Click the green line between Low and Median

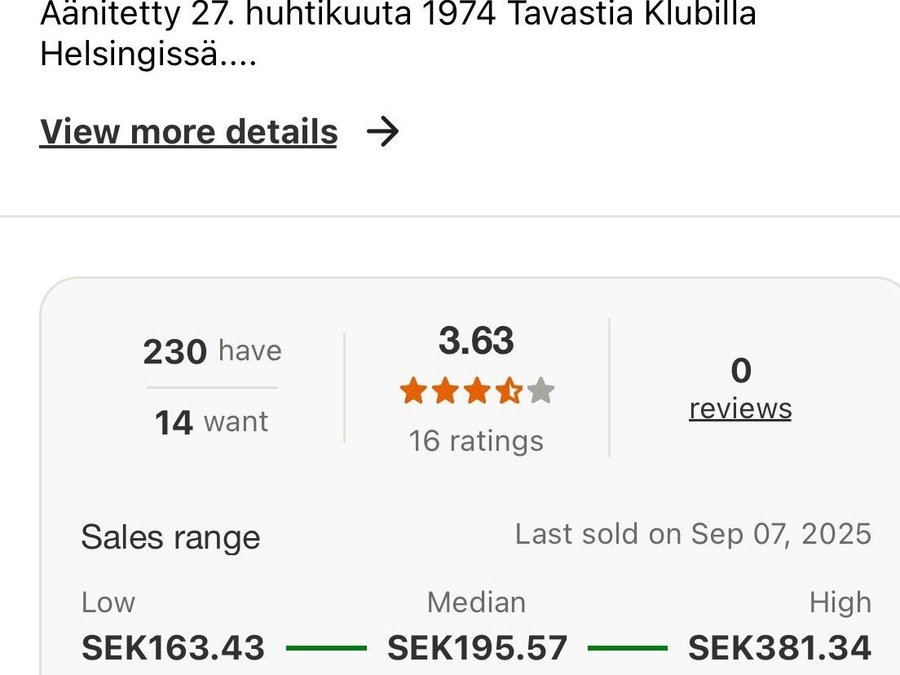[x=326, y=648]
